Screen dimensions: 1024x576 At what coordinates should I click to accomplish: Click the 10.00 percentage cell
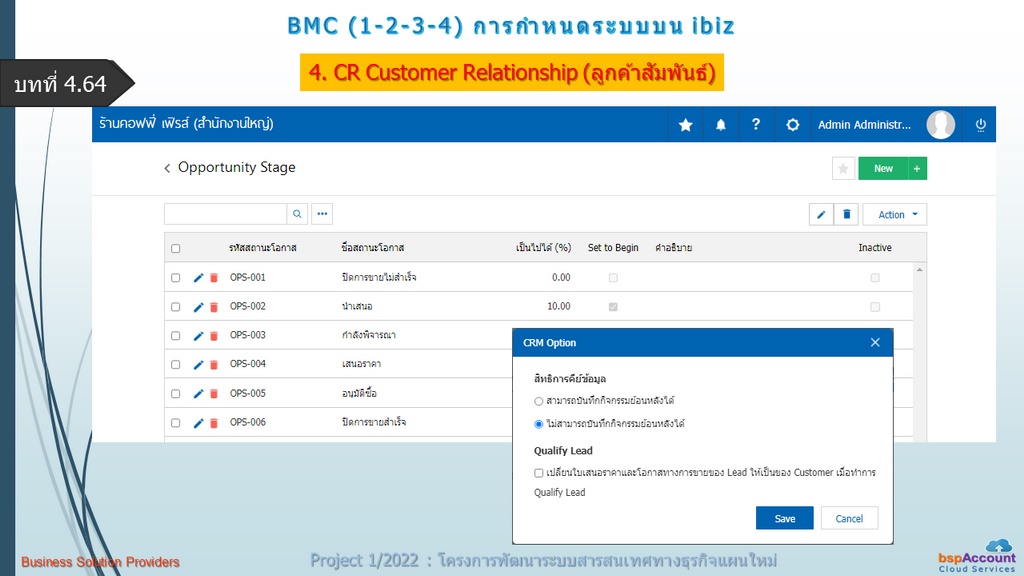pyautogui.click(x=558, y=306)
